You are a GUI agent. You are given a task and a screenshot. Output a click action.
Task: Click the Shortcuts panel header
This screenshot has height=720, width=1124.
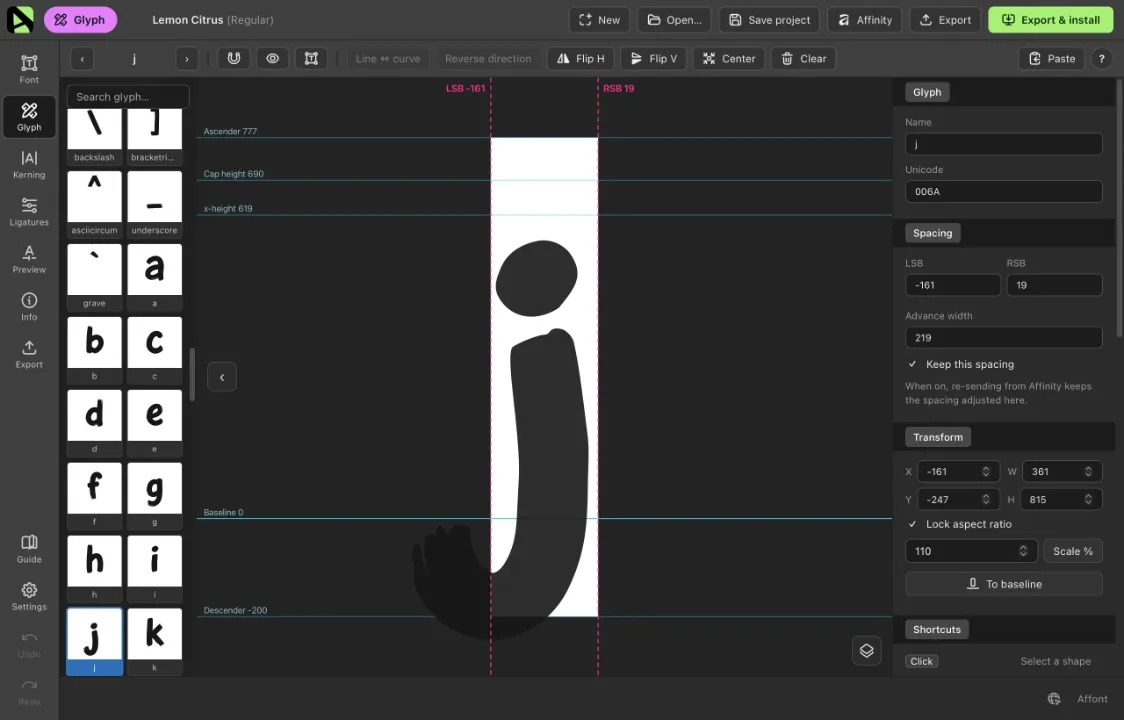937,629
